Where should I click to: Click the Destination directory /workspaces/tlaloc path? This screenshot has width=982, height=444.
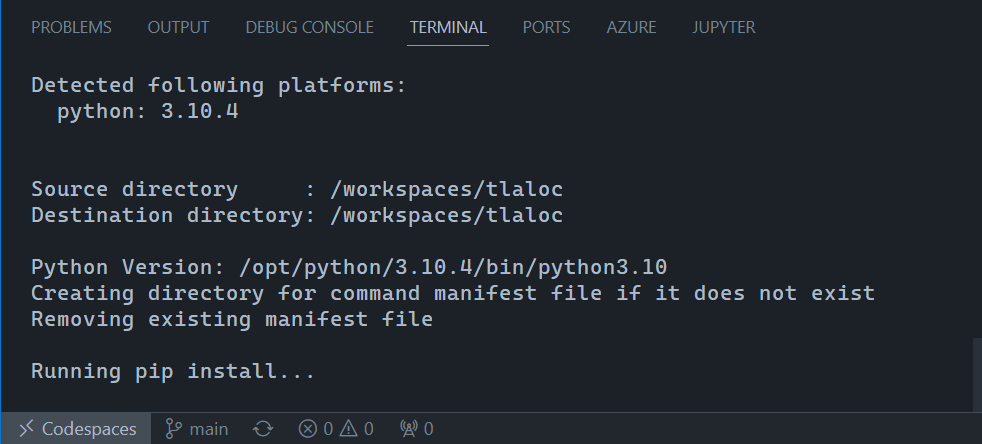(447, 216)
